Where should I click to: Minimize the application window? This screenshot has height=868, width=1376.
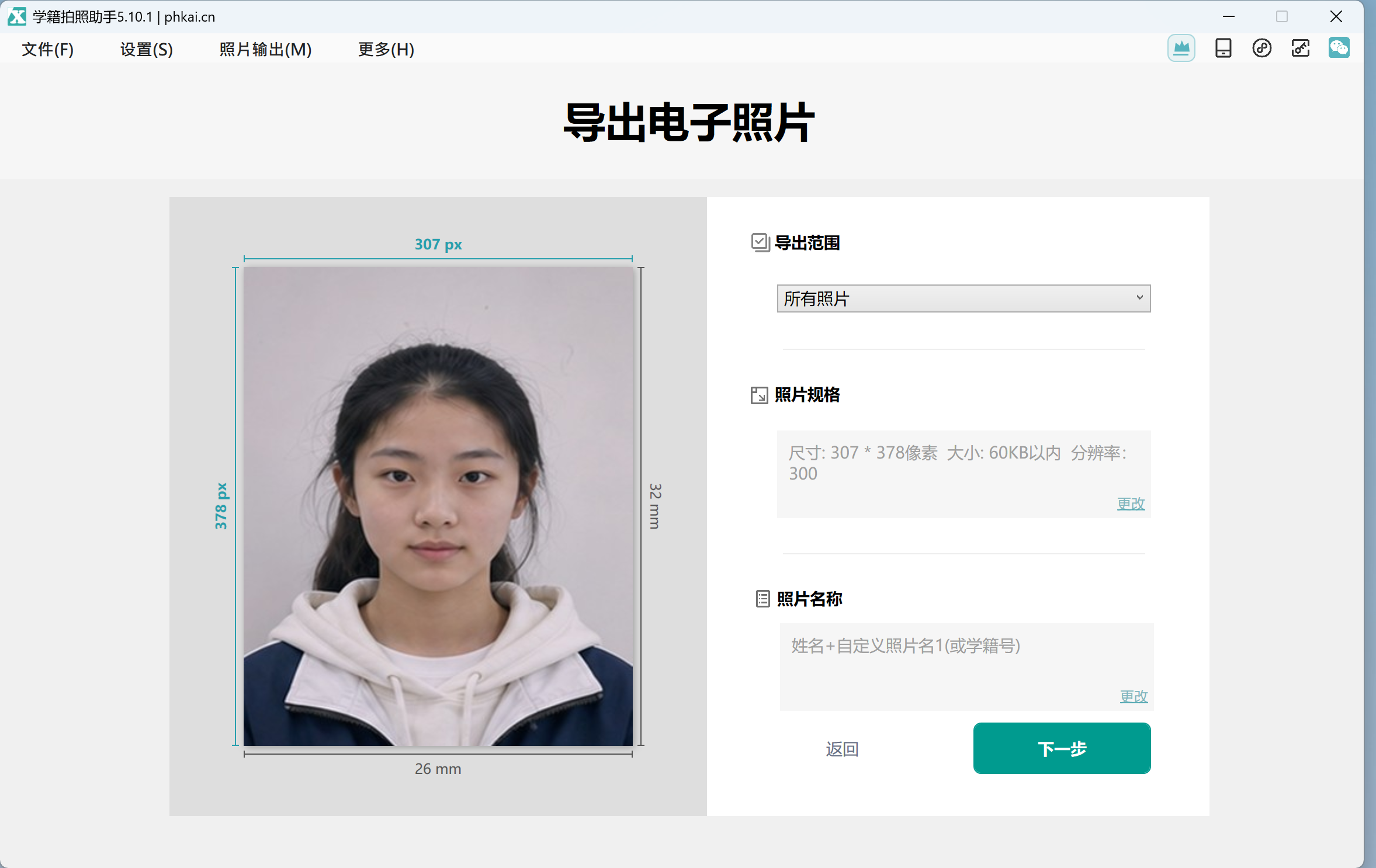(1229, 16)
